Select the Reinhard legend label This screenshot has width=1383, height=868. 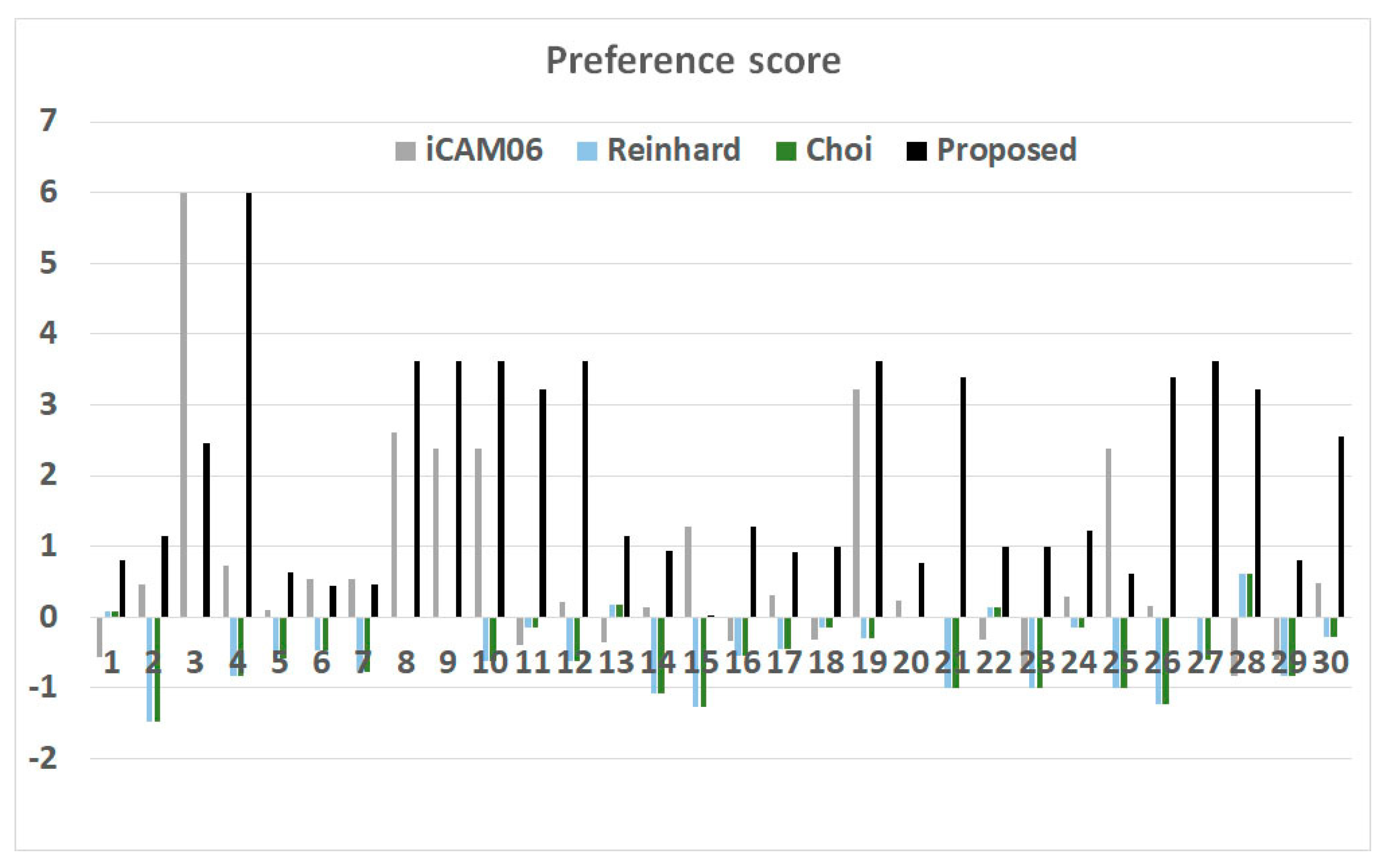(x=673, y=150)
